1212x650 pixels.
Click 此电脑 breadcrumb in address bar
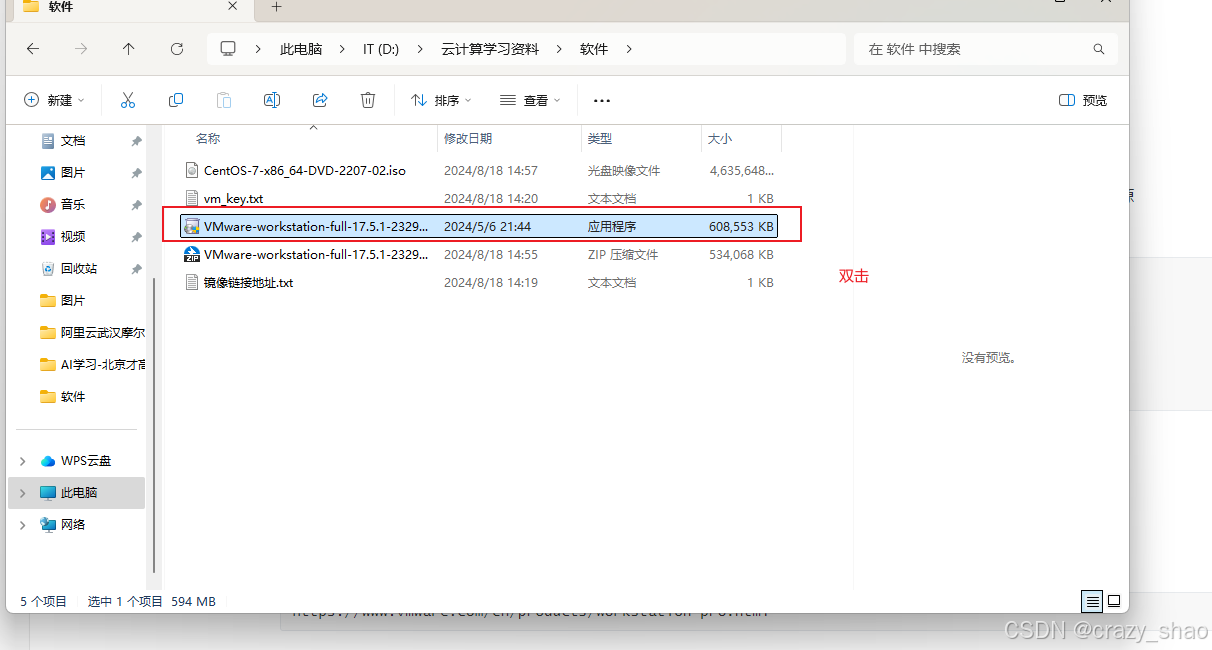point(301,49)
